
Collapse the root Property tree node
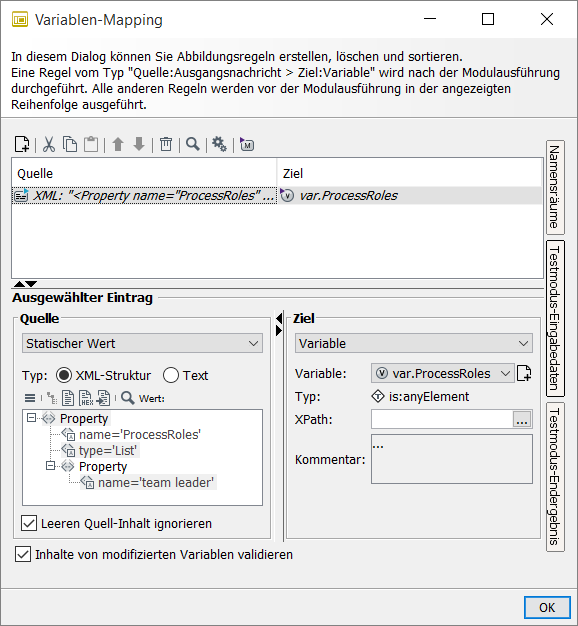[31, 418]
